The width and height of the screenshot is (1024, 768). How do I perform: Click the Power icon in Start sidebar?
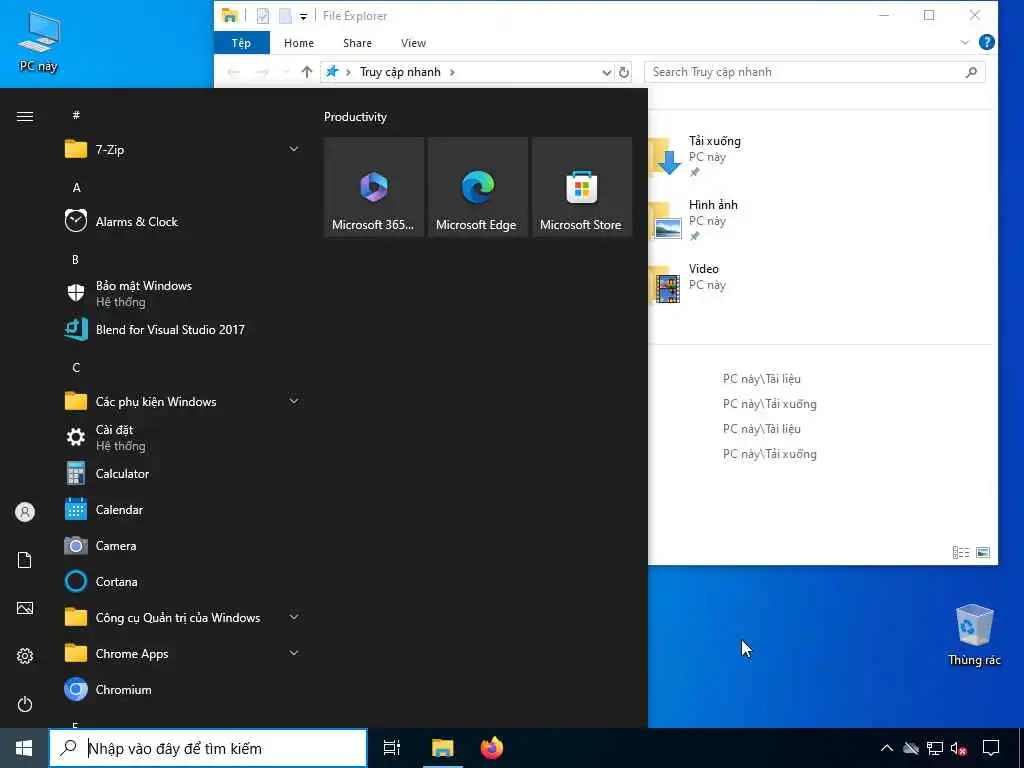tap(25, 704)
